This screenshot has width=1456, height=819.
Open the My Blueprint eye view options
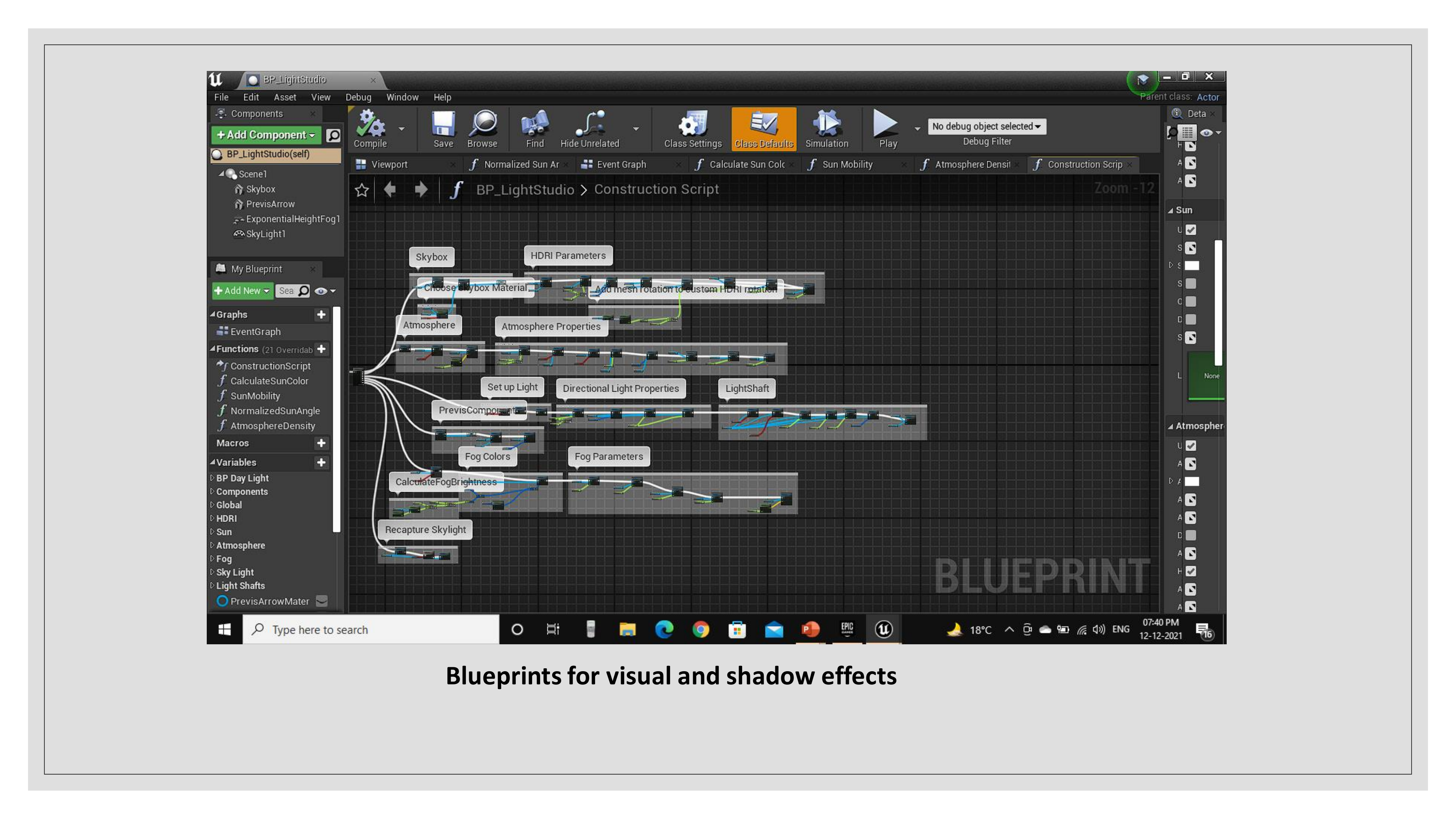(x=325, y=291)
